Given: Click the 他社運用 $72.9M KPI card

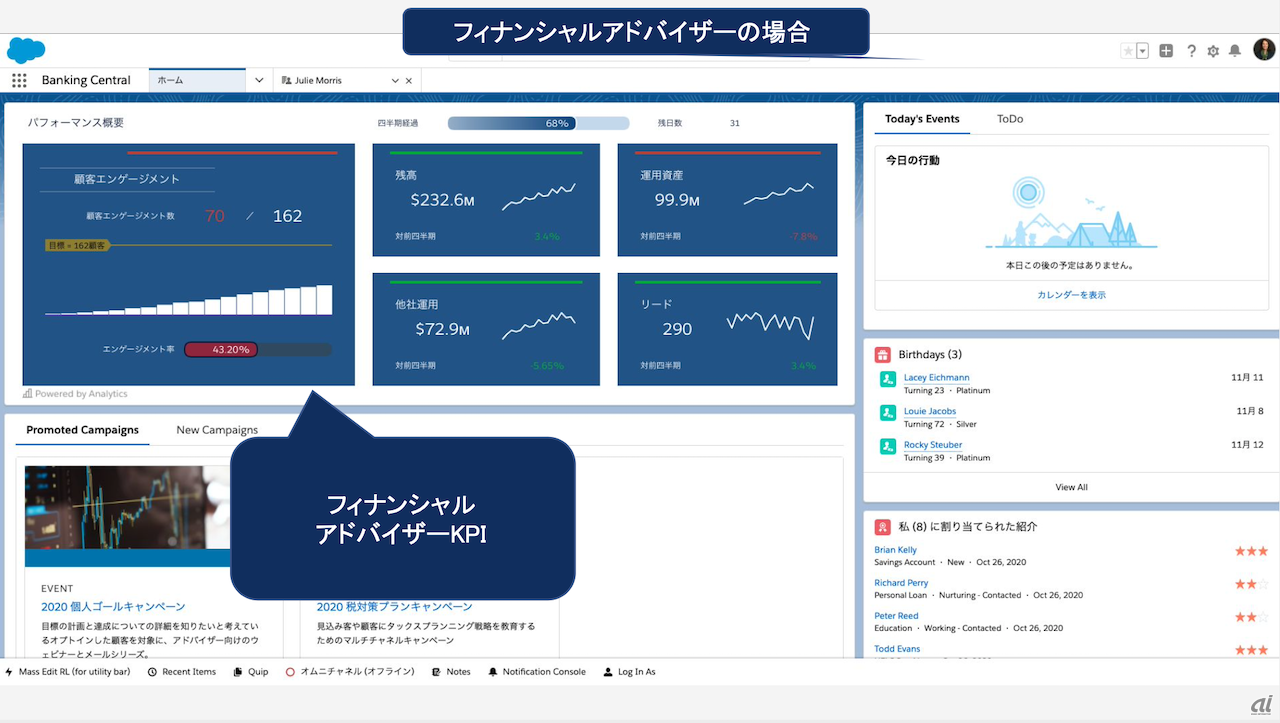Looking at the screenshot, I should (486, 329).
